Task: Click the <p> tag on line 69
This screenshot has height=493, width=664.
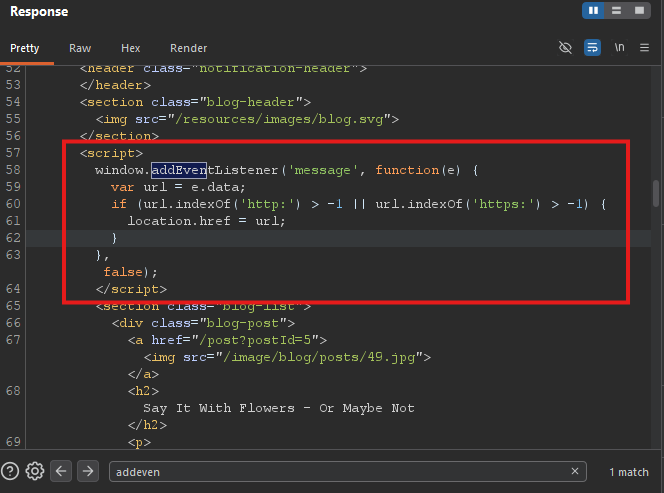Action: [x=139, y=443]
